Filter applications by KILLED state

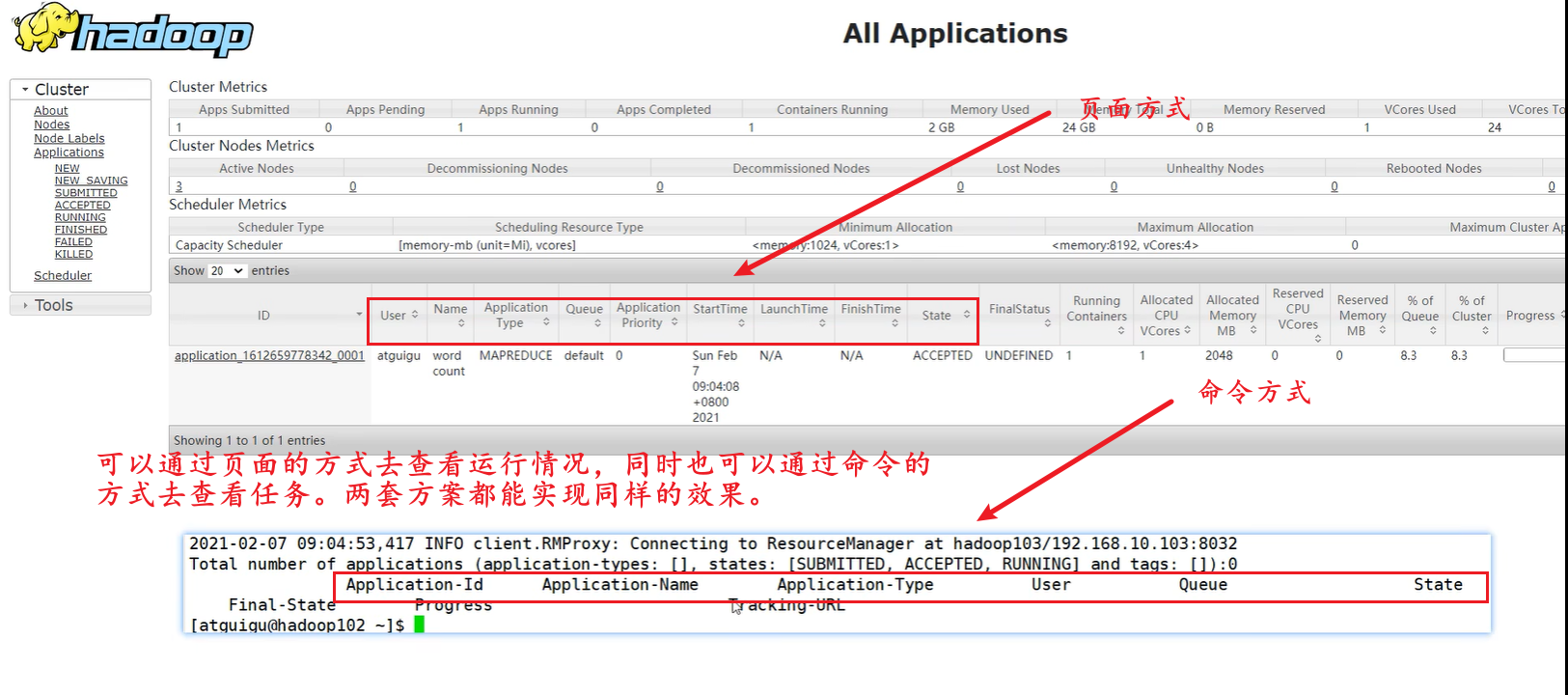tap(74, 254)
